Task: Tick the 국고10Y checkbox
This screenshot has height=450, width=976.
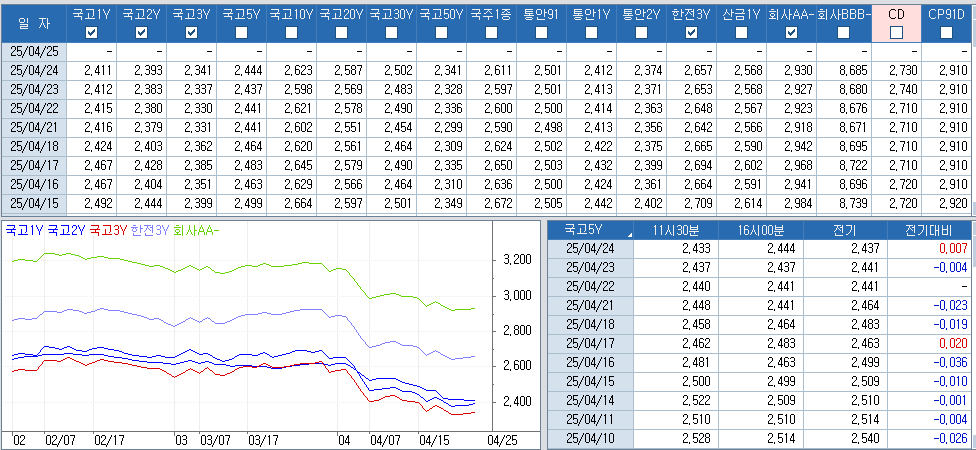Action: tap(292, 33)
